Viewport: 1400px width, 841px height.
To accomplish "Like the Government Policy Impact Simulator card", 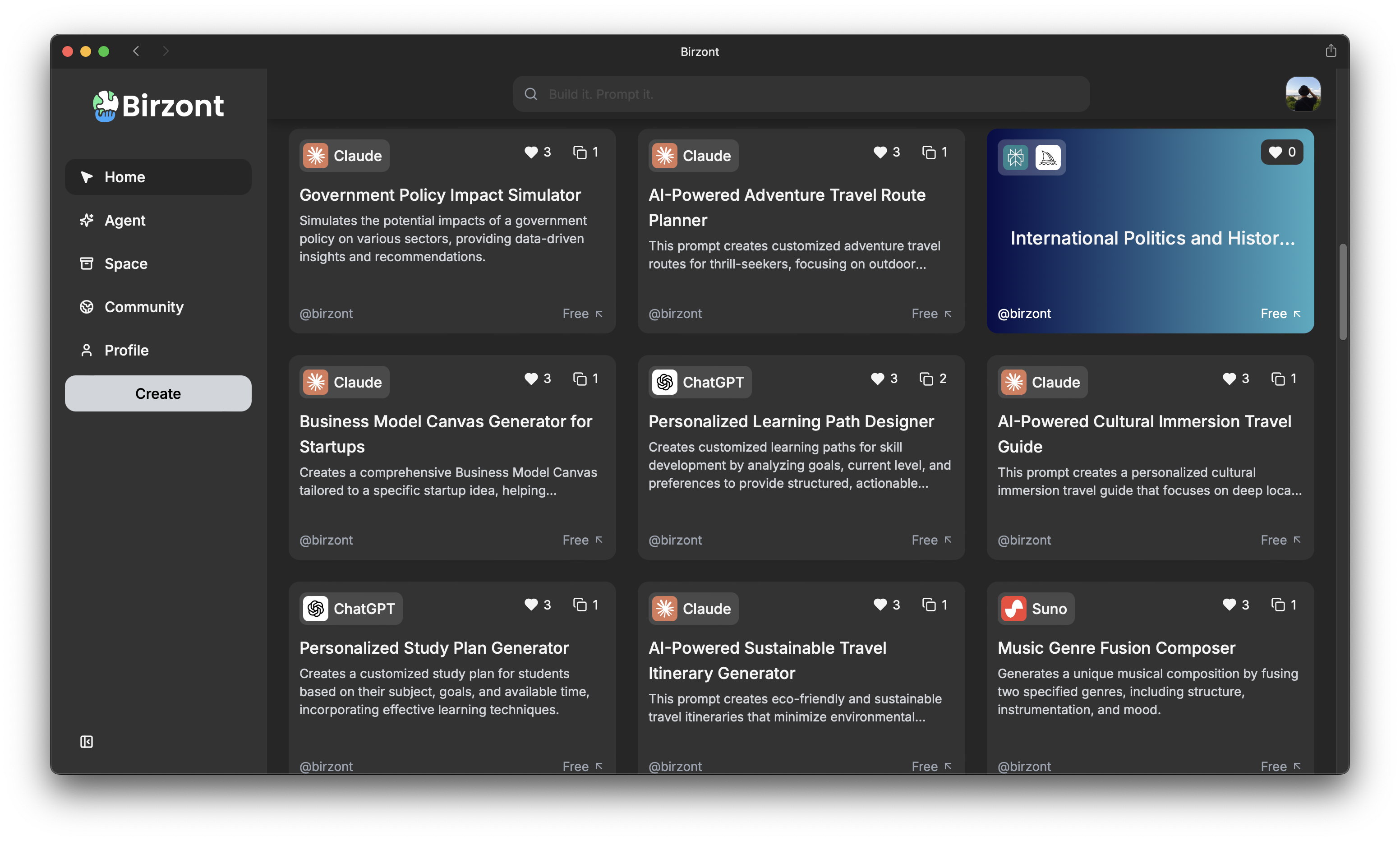I will (531, 152).
